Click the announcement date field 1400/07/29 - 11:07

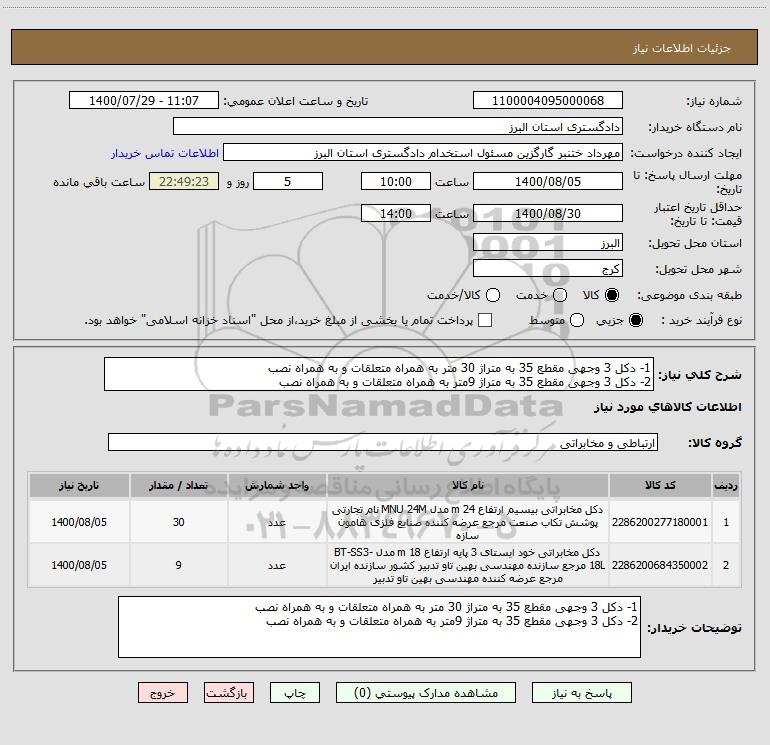144,100
